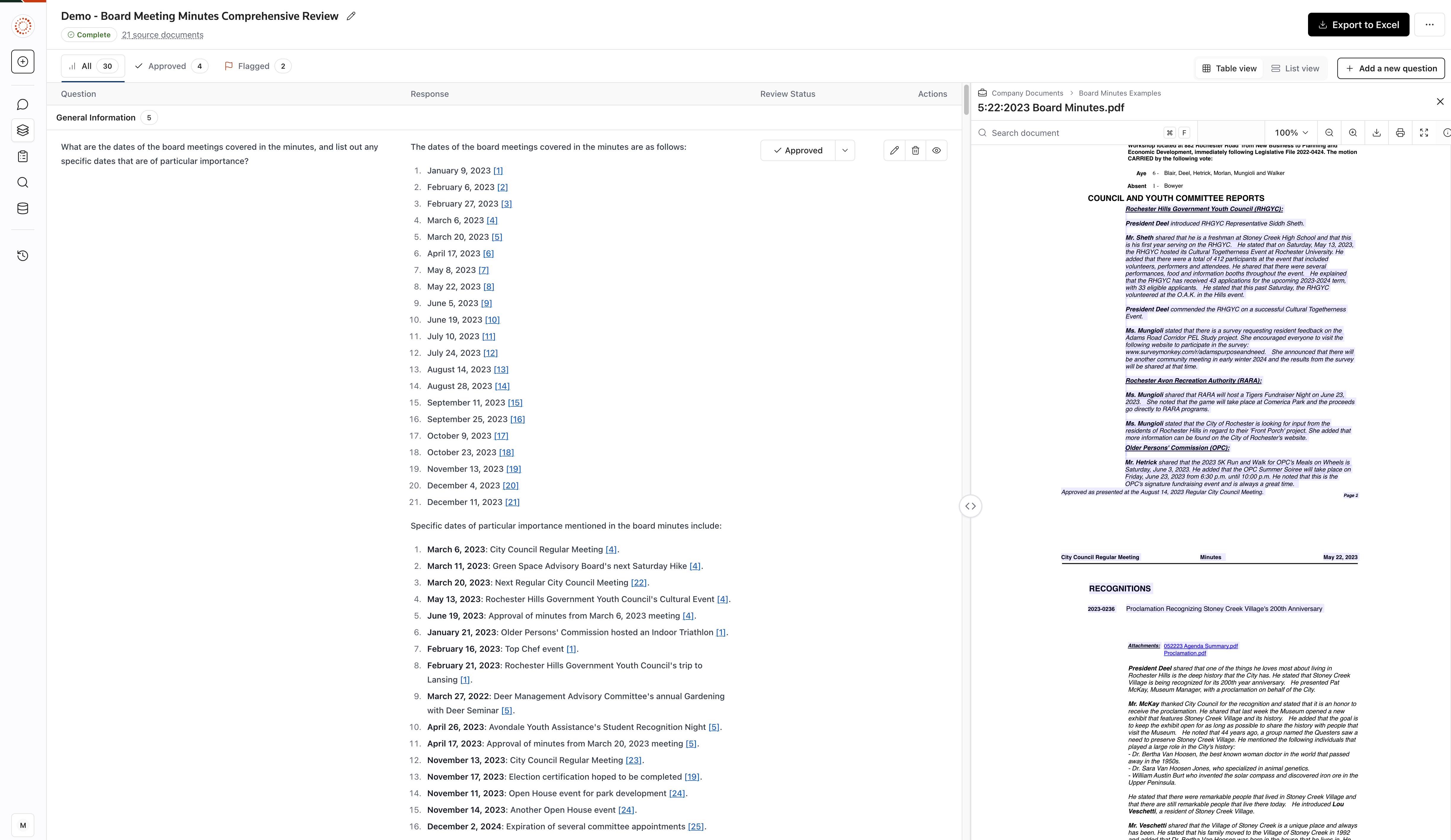Open the 100% zoom level dropdown
This screenshot has width=1451, height=840.
1291,133
